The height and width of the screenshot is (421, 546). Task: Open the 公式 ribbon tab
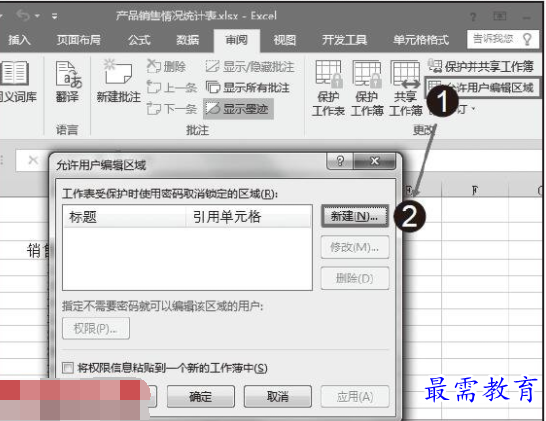139,40
